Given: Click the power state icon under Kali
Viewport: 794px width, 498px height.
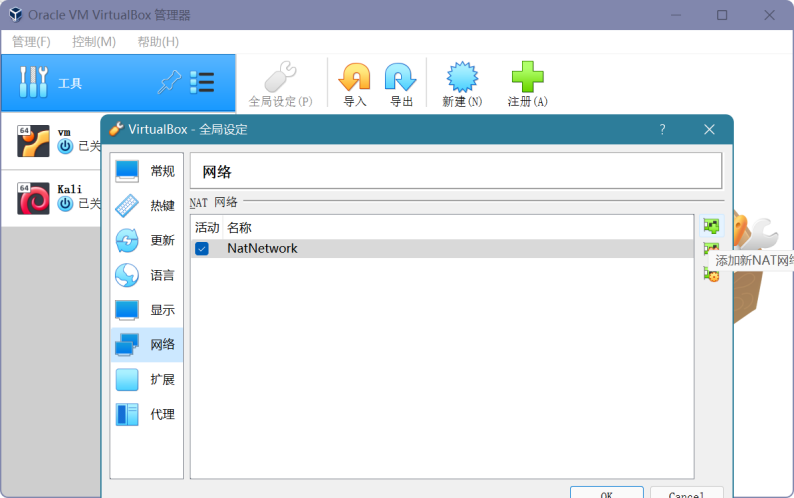Looking at the screenshot, I should point(65,204).
